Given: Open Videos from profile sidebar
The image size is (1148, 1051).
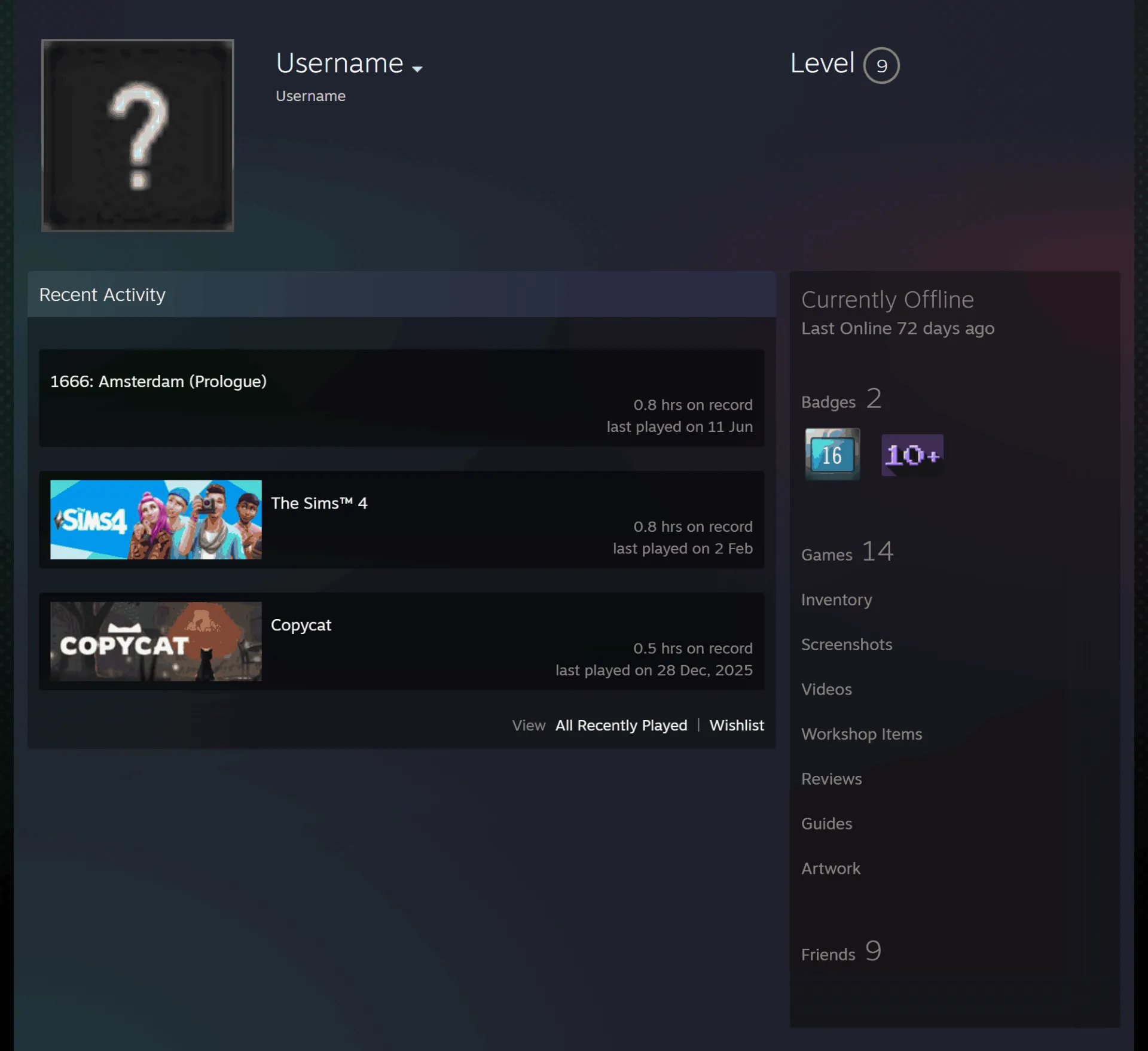Looking at the screenshot, I should coord(826,690).
